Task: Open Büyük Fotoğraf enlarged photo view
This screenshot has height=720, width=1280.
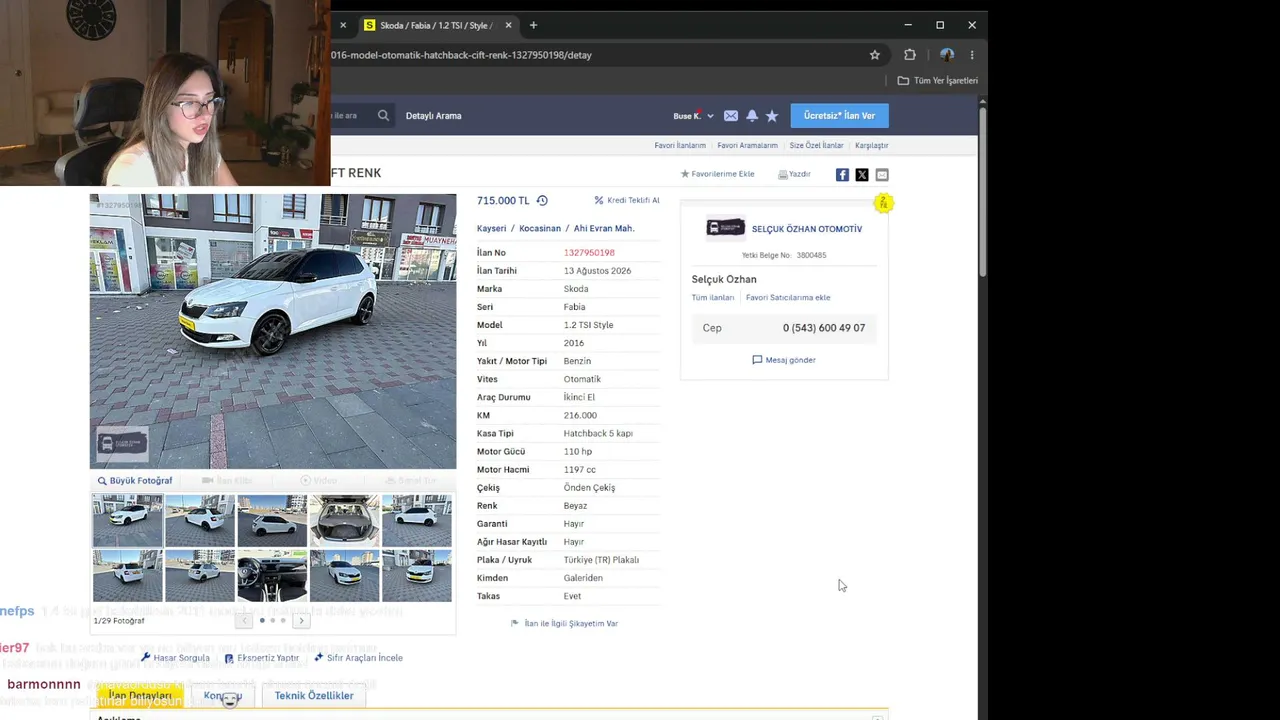Action: click(x=135, y=481)
